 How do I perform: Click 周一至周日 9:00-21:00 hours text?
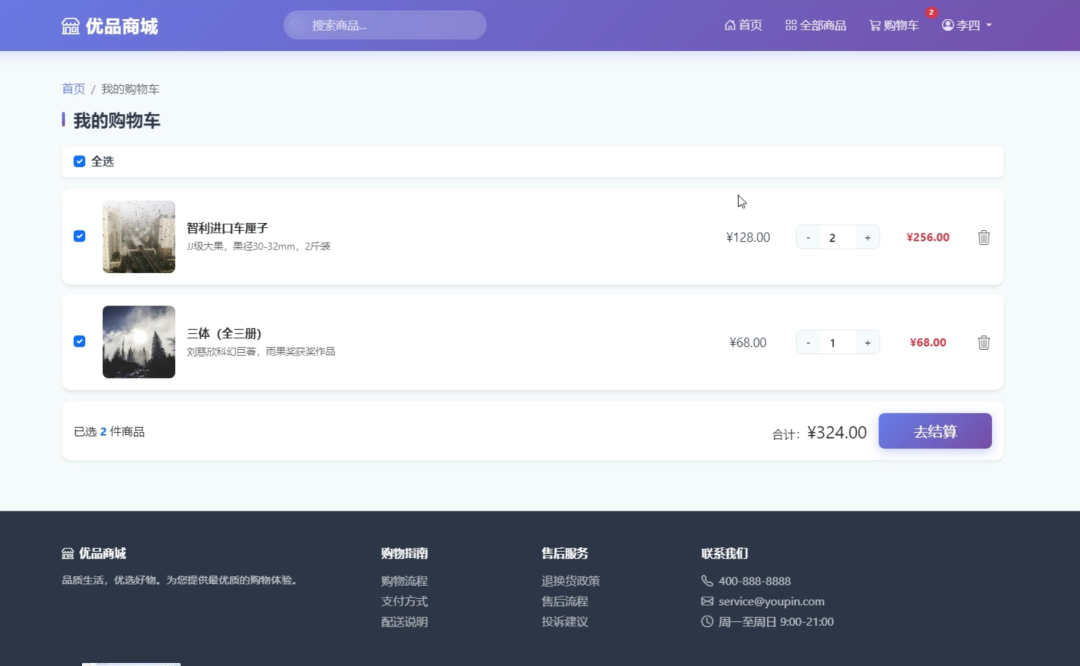[x=776, y=621]
